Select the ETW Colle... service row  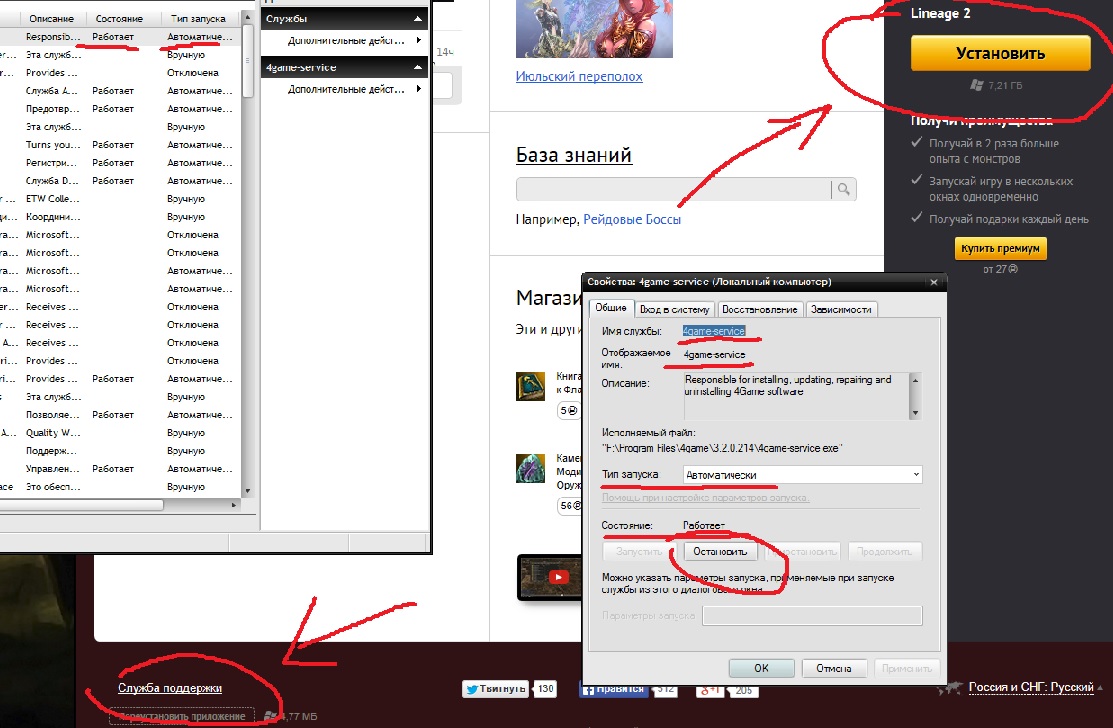[121, 199]
